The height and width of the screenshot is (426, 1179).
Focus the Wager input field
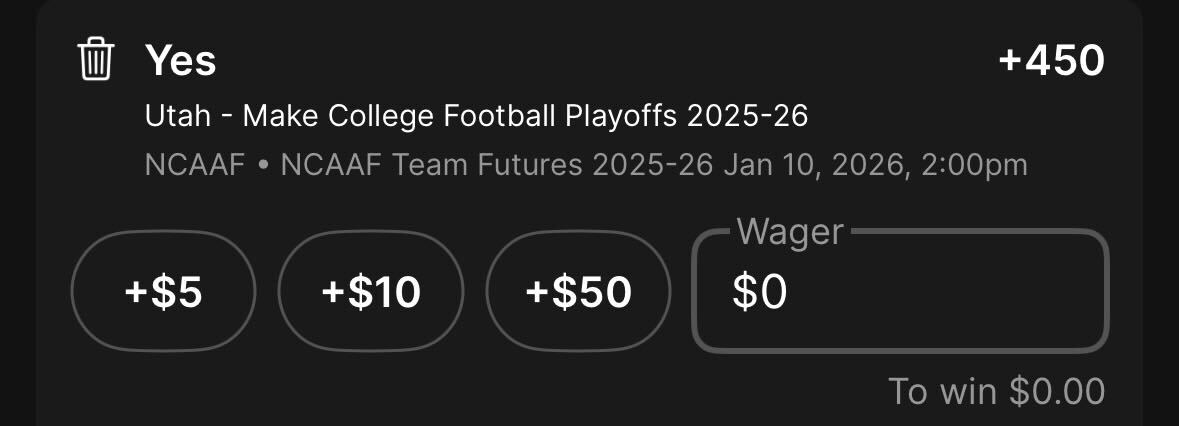[900, 291]
